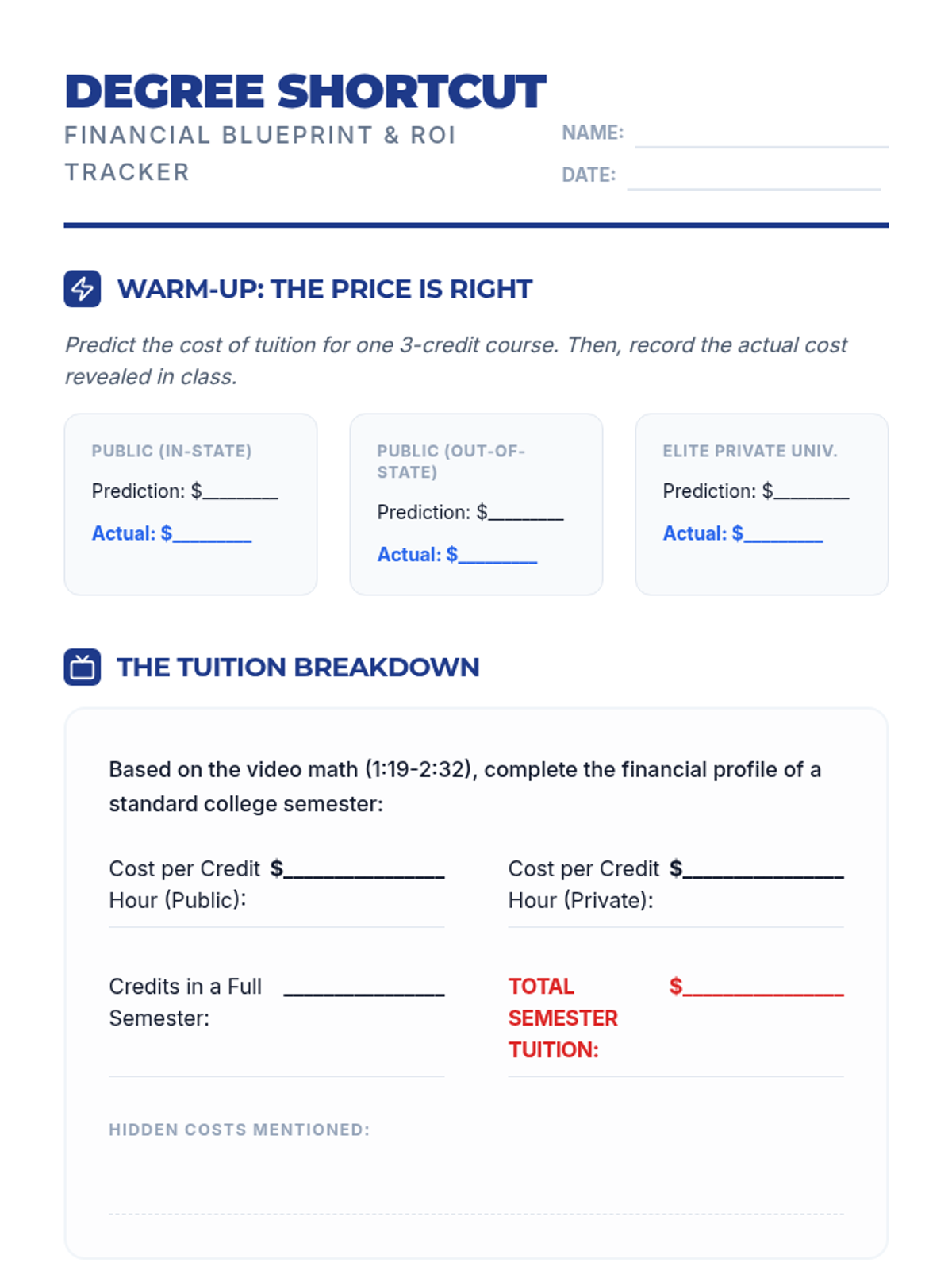Click the TV icon beside Tuition Breakdown
The image size is (952, 1270).
pyautogui.click(x=83, y=667)
